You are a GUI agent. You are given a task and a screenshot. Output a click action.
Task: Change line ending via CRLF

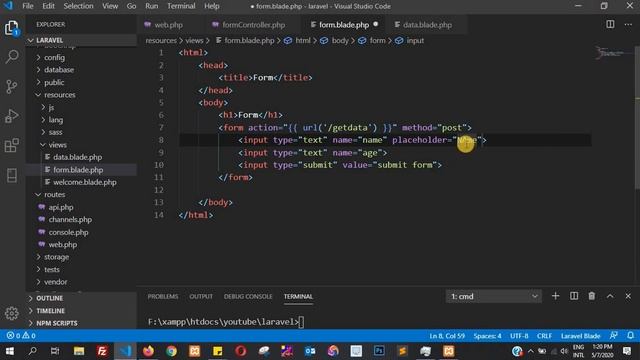544,336
